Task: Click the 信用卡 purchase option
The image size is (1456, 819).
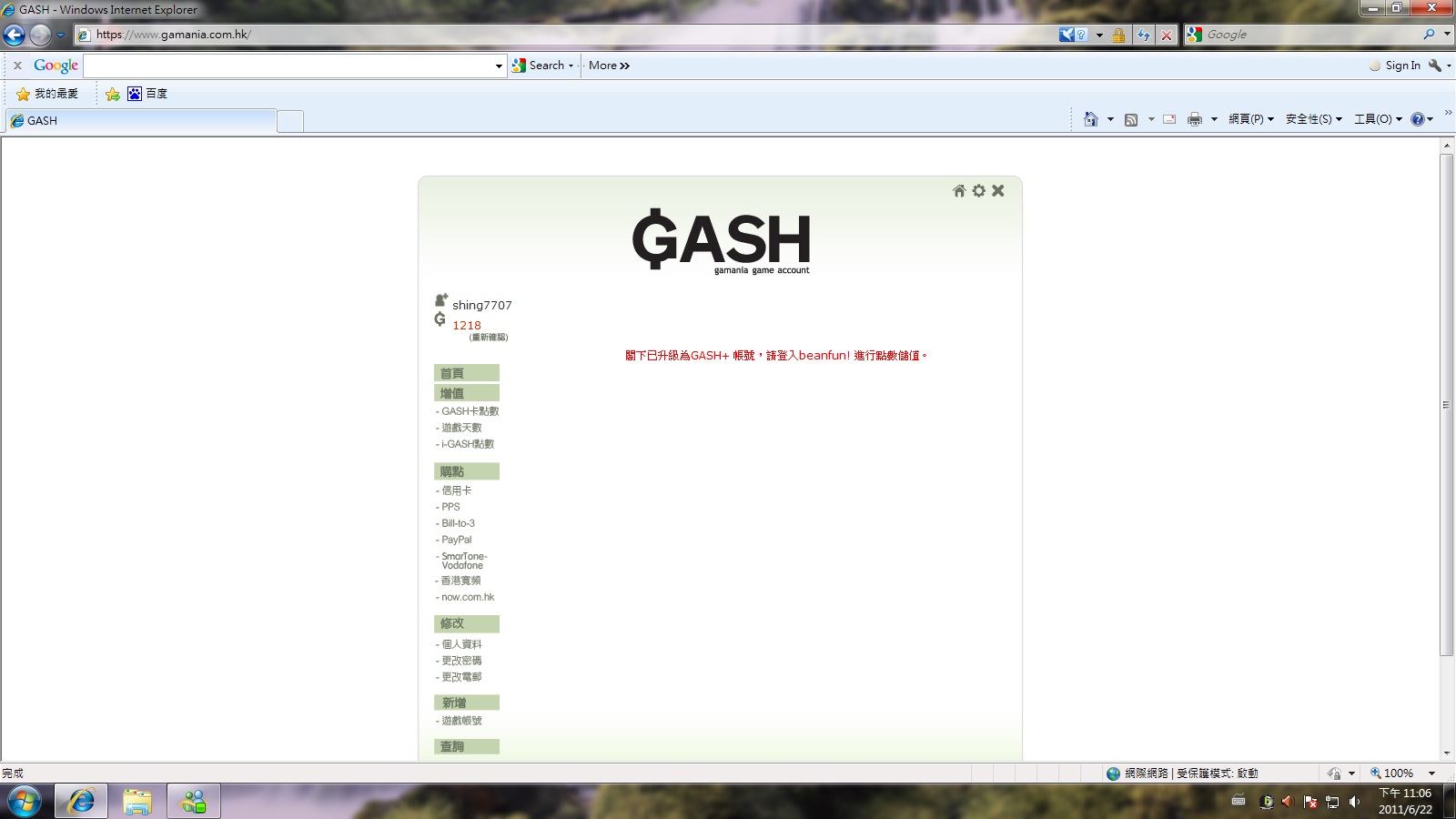Action: pyautogui.click(x=456, y=490)
